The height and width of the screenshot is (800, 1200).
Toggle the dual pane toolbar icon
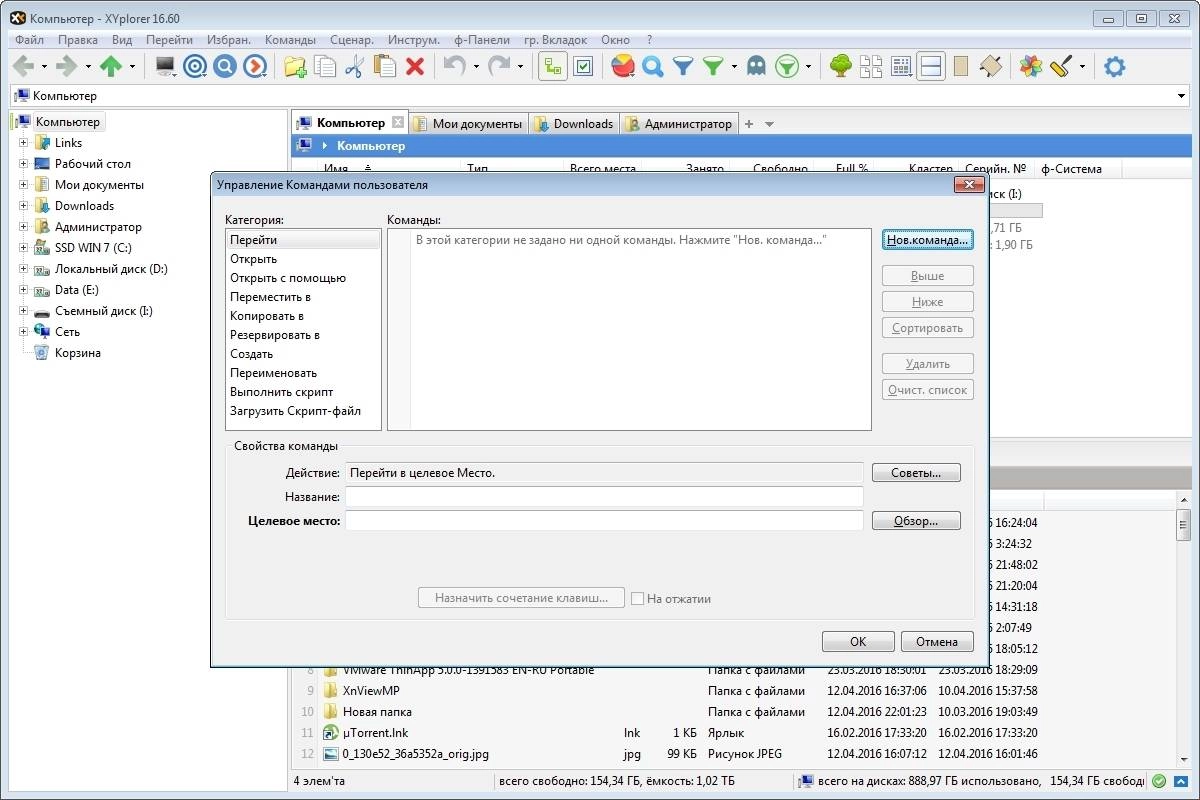pos(931,67)
